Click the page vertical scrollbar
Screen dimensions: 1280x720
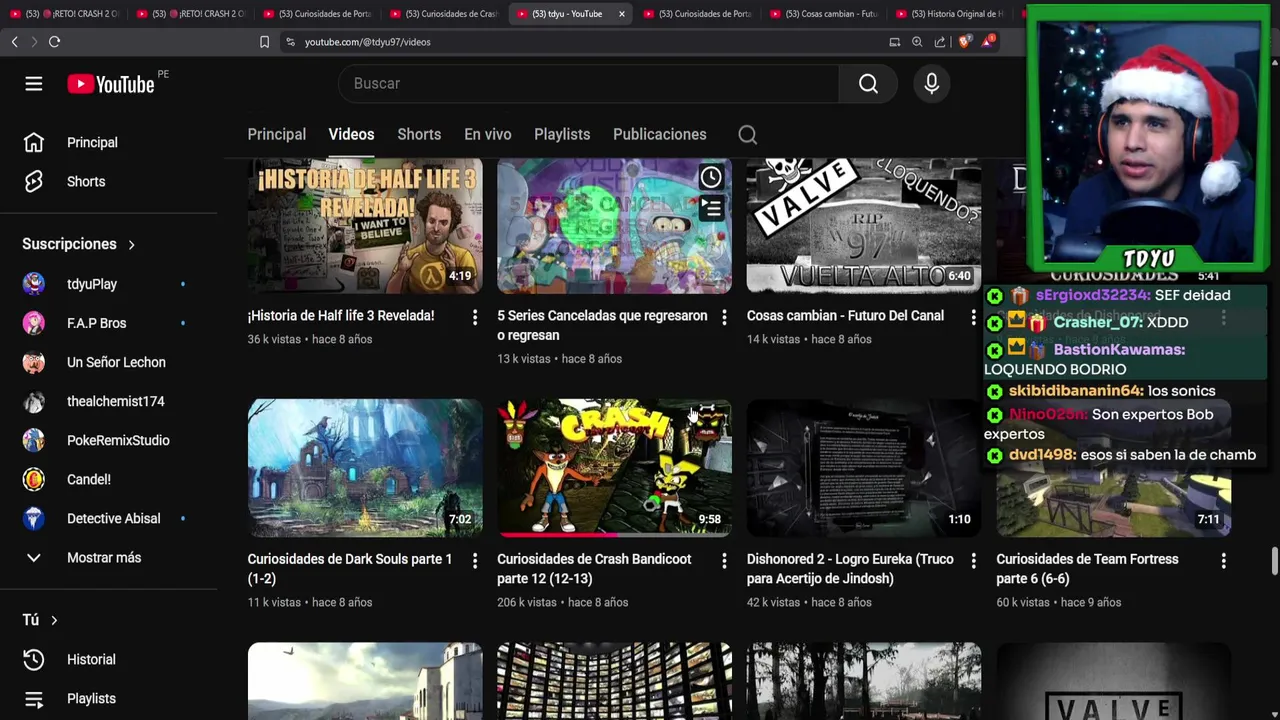1274,561
